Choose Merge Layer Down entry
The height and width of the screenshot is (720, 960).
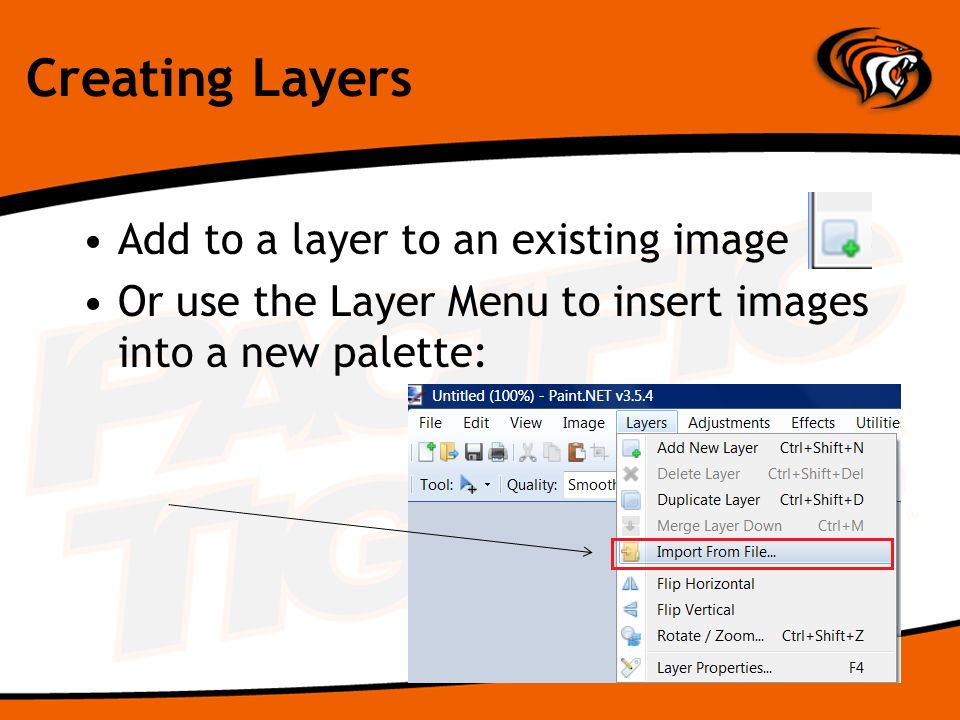757,526
